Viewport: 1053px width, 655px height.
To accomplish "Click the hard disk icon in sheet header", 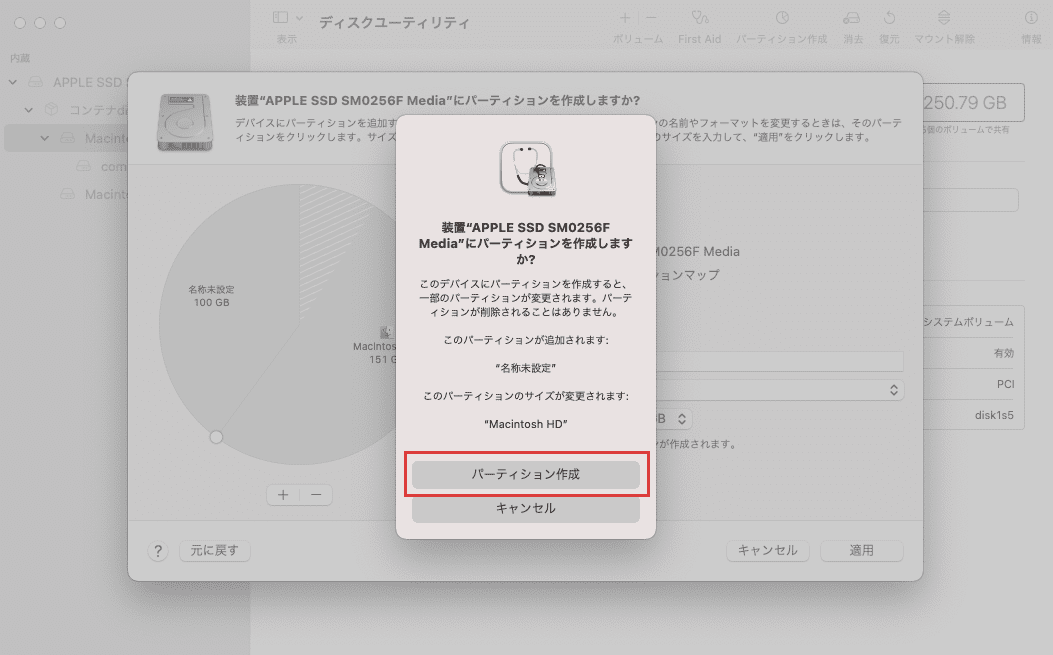I will point(185,122).
